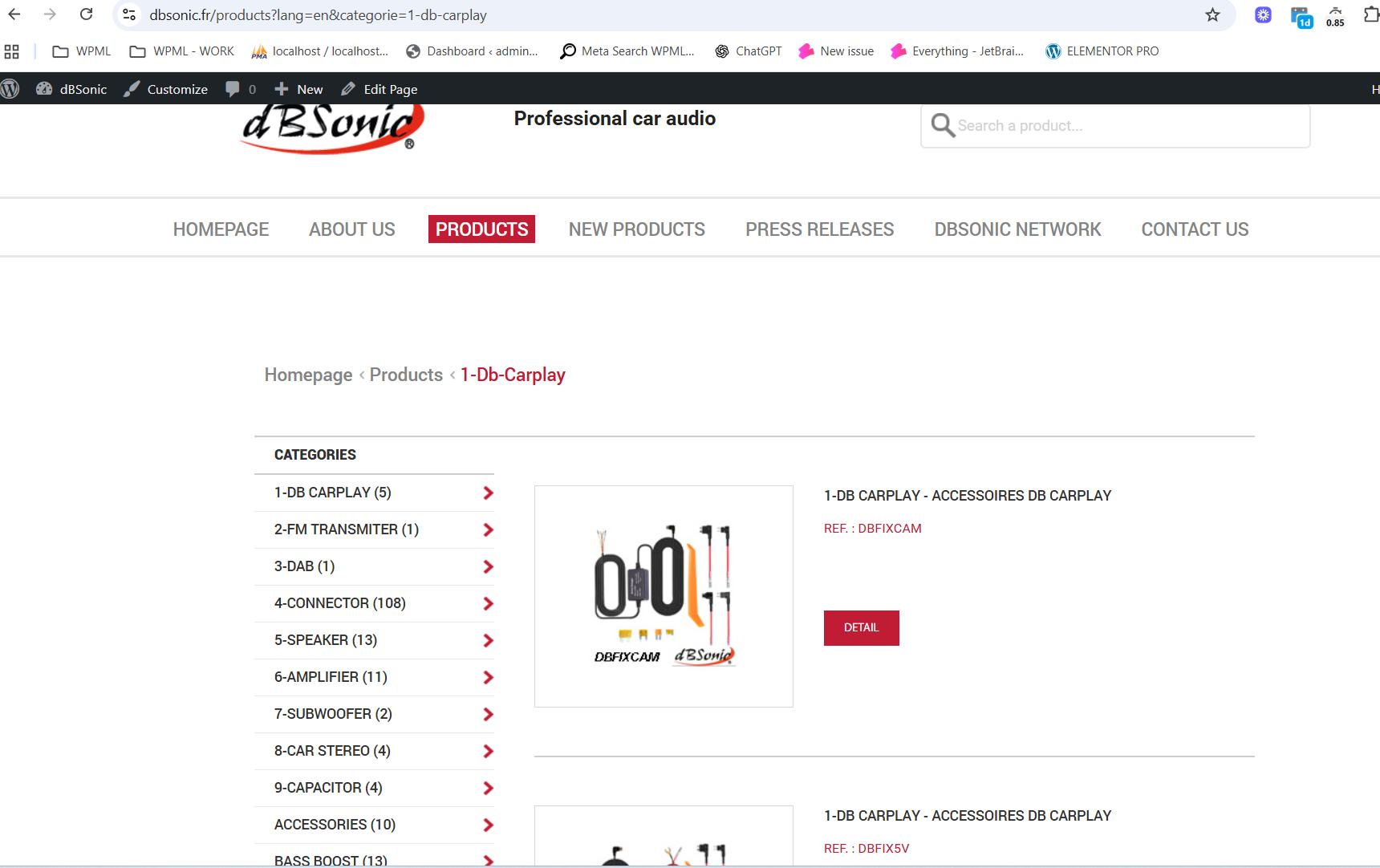Open the 8-CAR STEREO (4) category
This screenshot has width=1380, height=868.
(x=332, y=751)
